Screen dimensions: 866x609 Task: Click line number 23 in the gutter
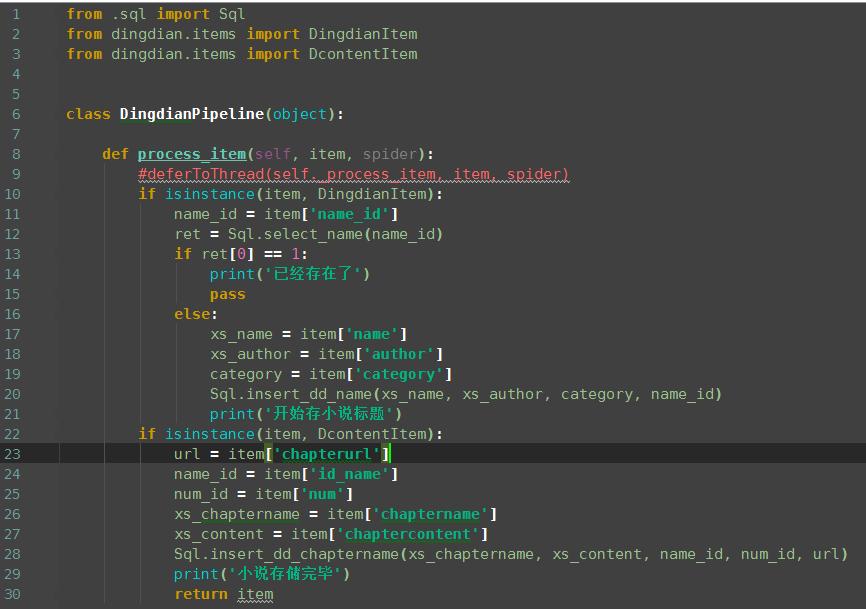tap(12, 454)
